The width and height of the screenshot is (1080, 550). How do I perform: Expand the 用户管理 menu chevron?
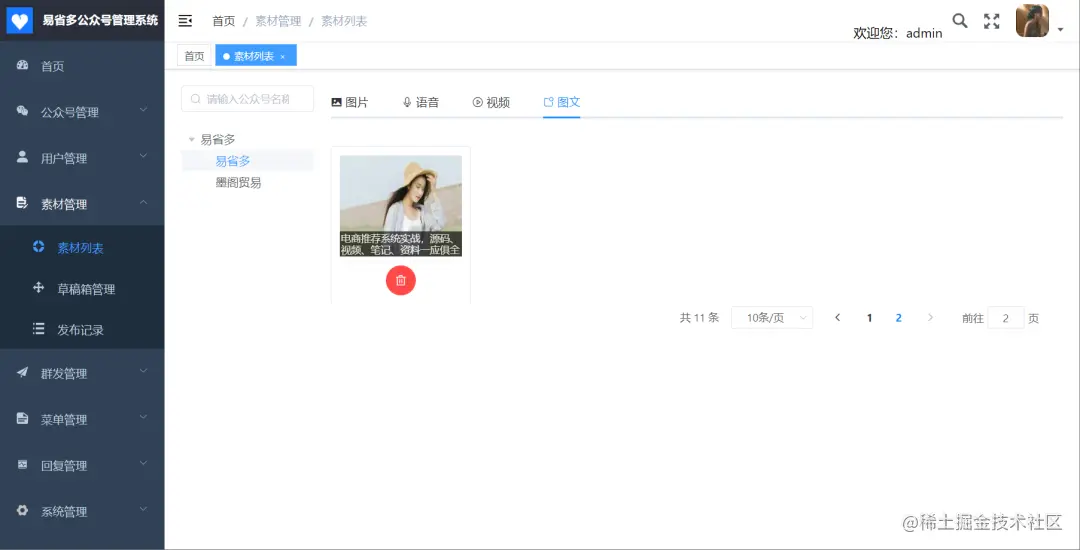point(143,156)
